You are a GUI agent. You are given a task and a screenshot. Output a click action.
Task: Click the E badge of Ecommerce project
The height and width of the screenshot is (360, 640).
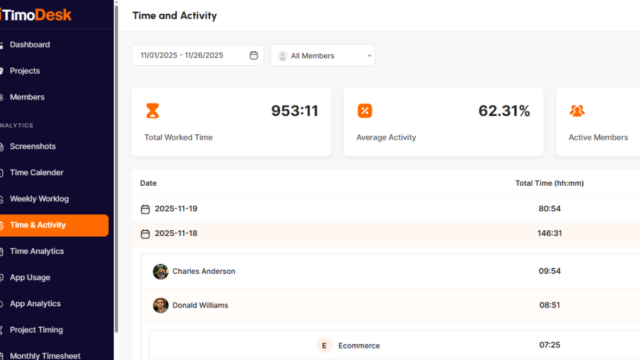(x=324, y=346)
